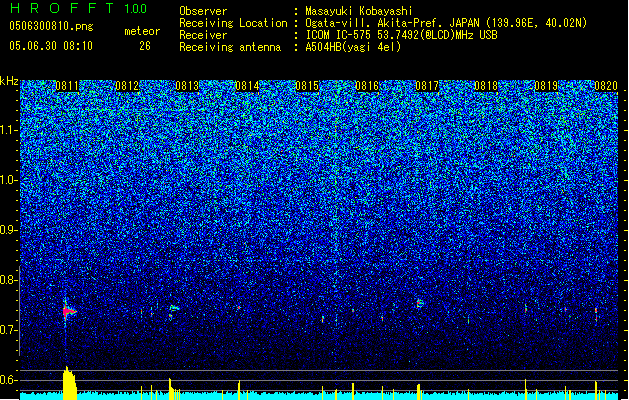Click the meteor echo near 0817
This screenshot has height=400, width=629.
point(419,303)
